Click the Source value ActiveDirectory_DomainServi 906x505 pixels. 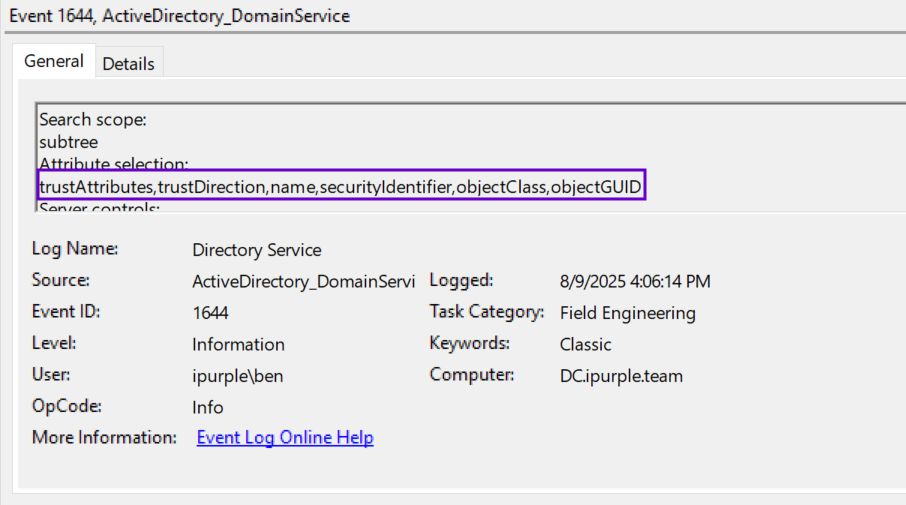pyautogui.click(x=303, y=282)
